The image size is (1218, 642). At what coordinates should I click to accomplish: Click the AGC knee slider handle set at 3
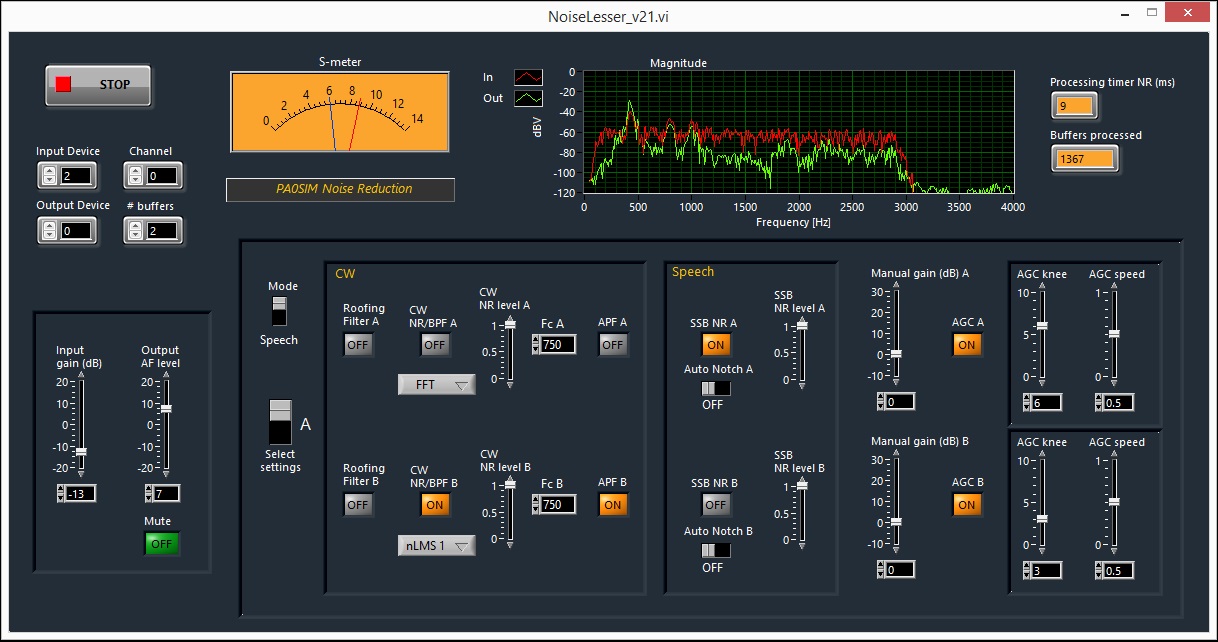[x=1042, y=519]
